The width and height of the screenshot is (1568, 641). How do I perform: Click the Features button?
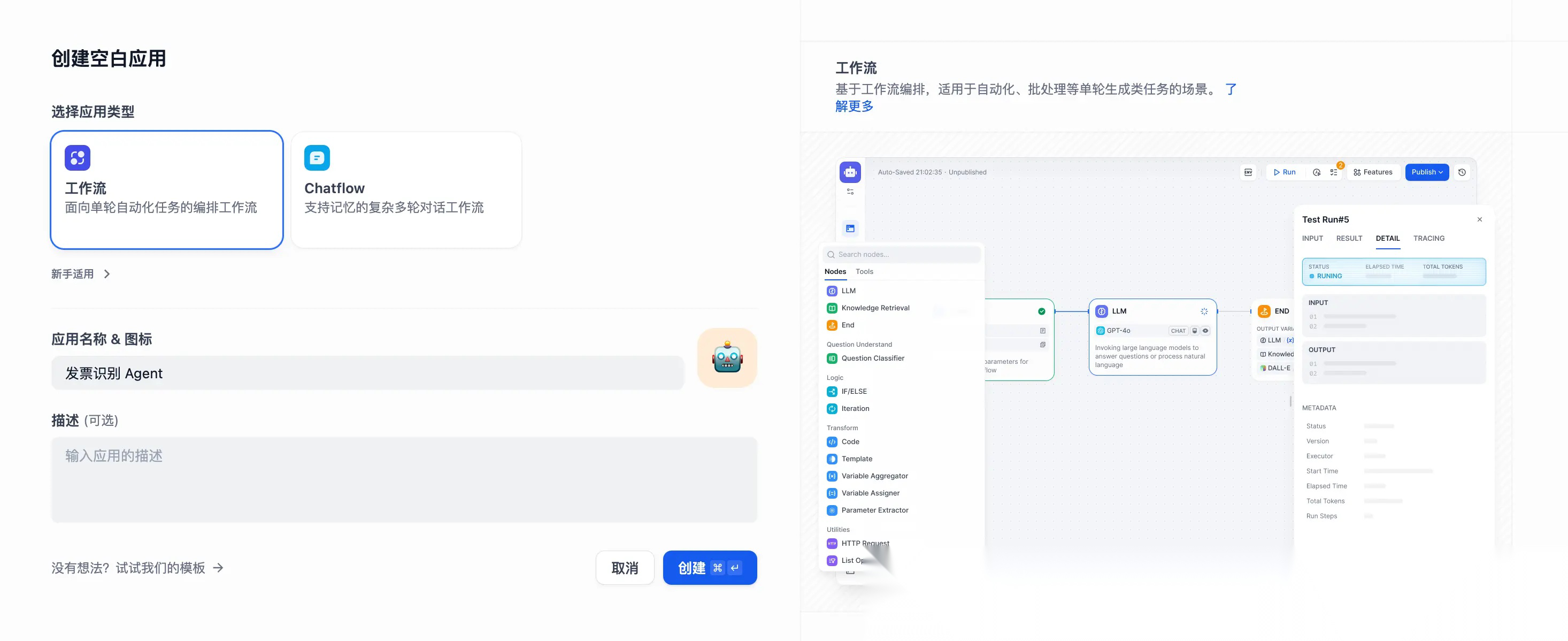pos(1373,172)
